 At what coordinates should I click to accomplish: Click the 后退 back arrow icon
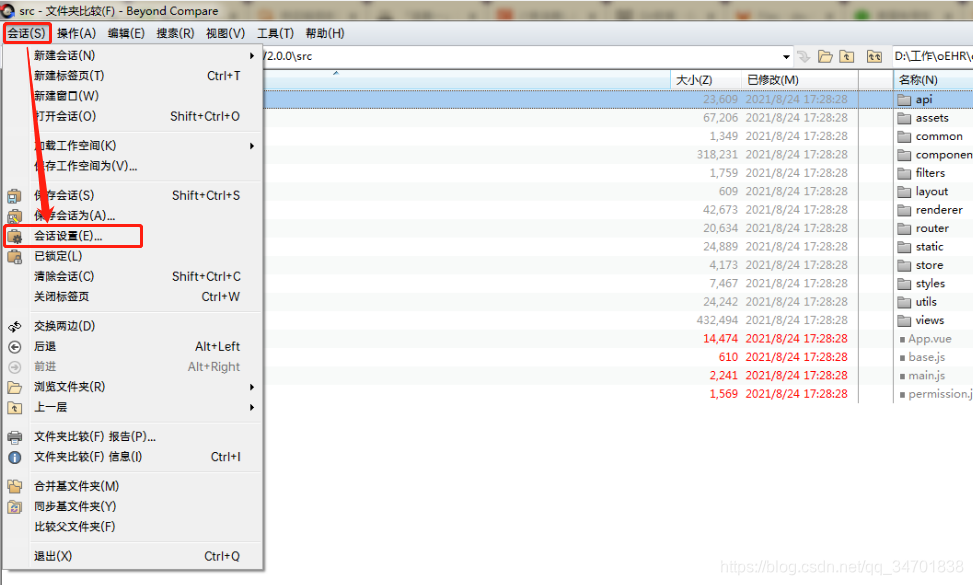pyautogui.click(x=14, y=347)
